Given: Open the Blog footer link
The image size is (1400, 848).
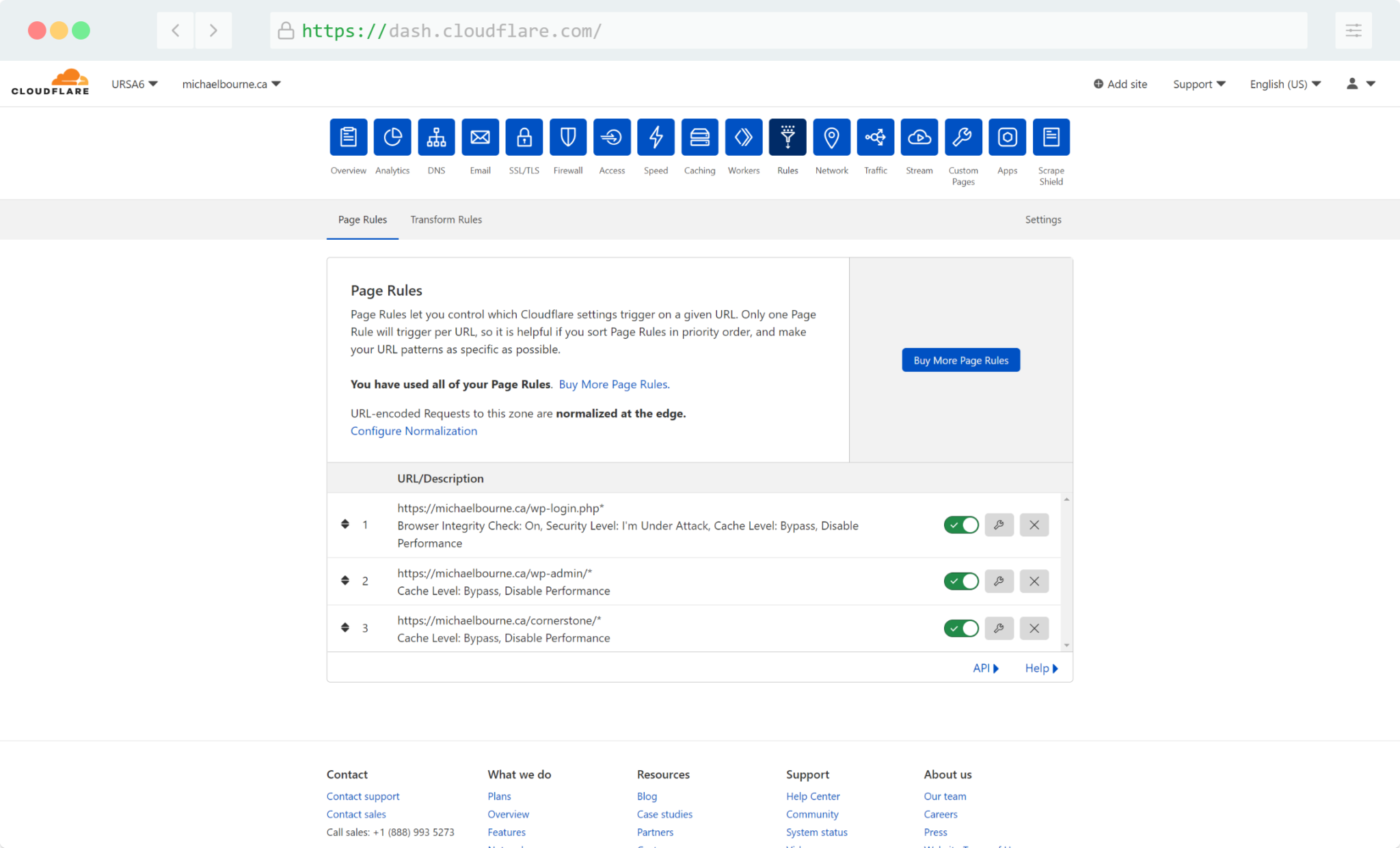Looking at the screenshot, I should tap(647, 796).
